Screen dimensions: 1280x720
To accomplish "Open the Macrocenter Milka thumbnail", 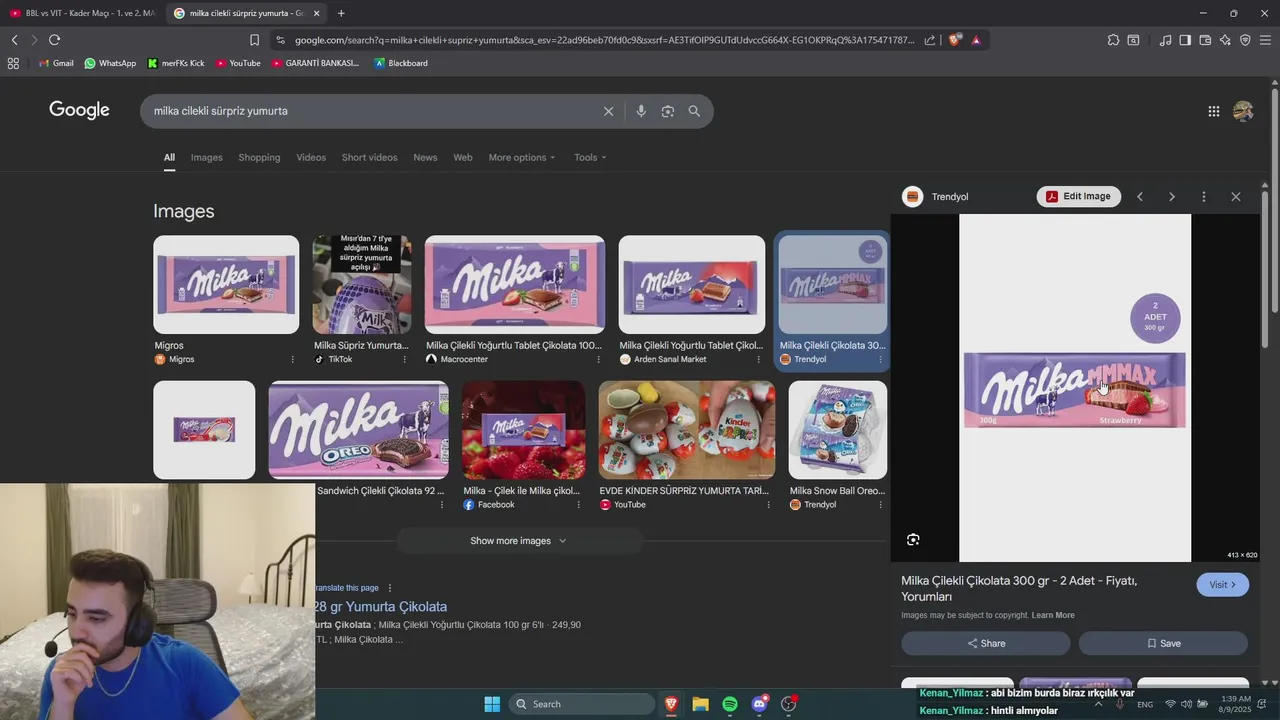I will [515, 285].
